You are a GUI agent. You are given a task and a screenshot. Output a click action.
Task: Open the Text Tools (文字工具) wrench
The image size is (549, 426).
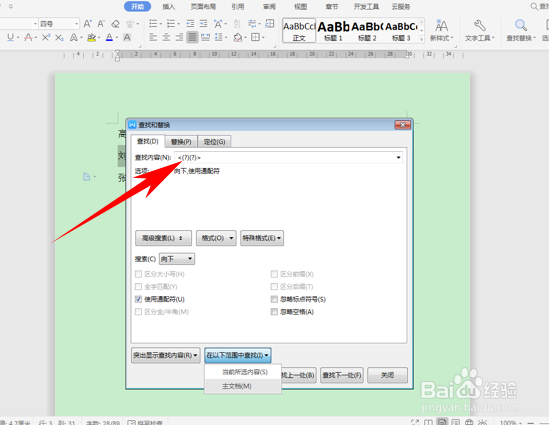point(479,30)
